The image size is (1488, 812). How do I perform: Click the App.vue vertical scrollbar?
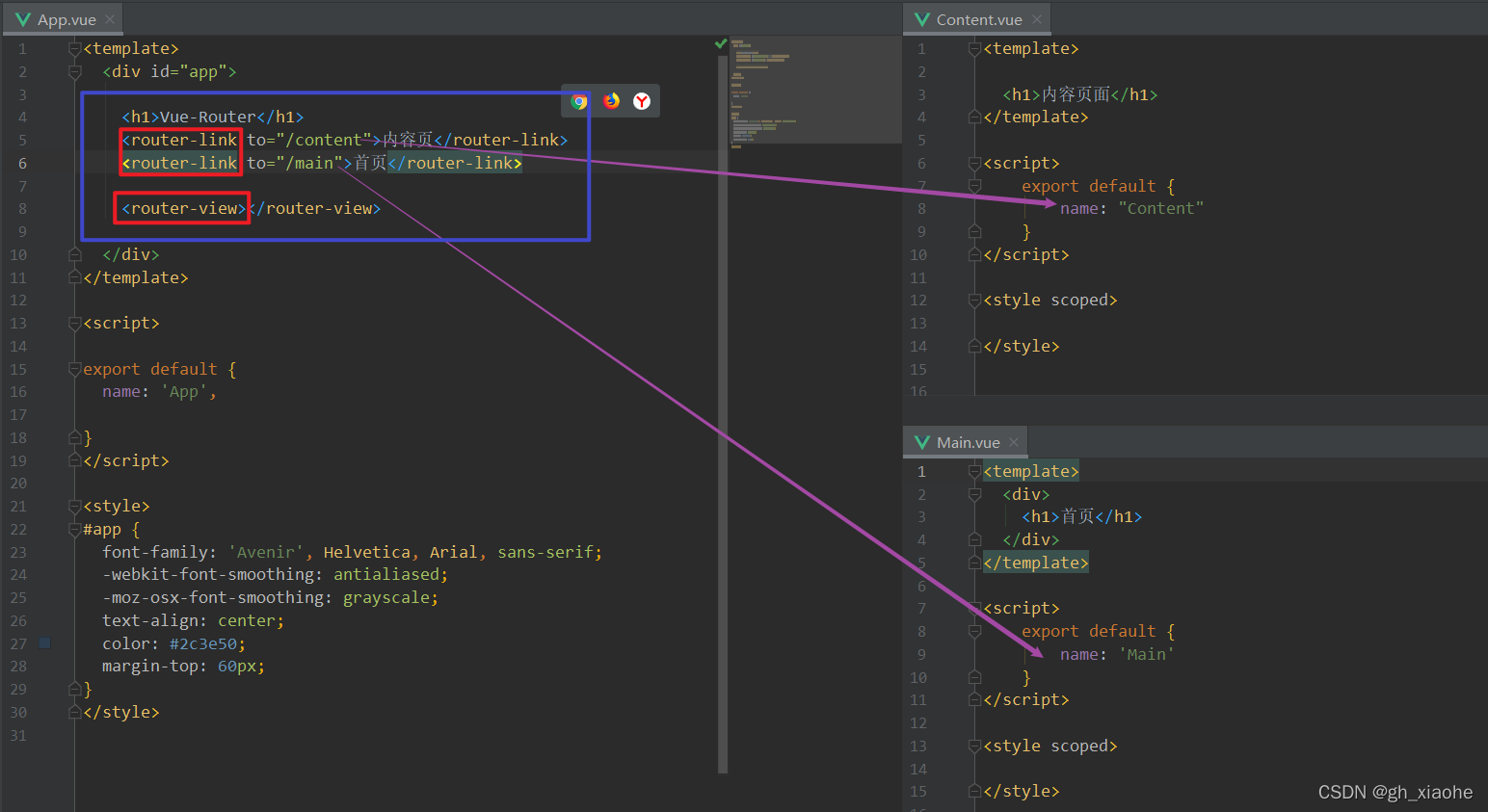(723, 414)
